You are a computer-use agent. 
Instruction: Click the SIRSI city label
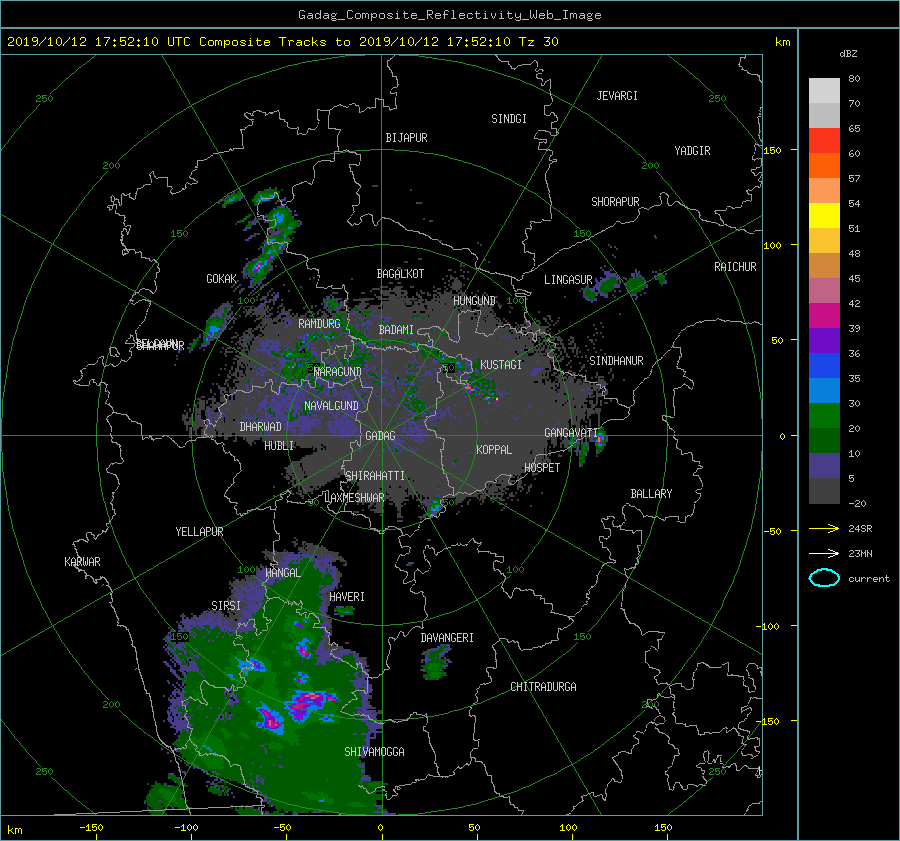coord(226,606)
